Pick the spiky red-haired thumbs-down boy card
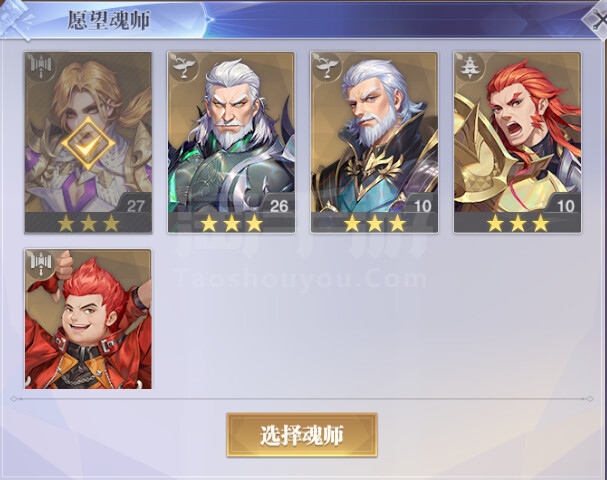 point(88,319)
